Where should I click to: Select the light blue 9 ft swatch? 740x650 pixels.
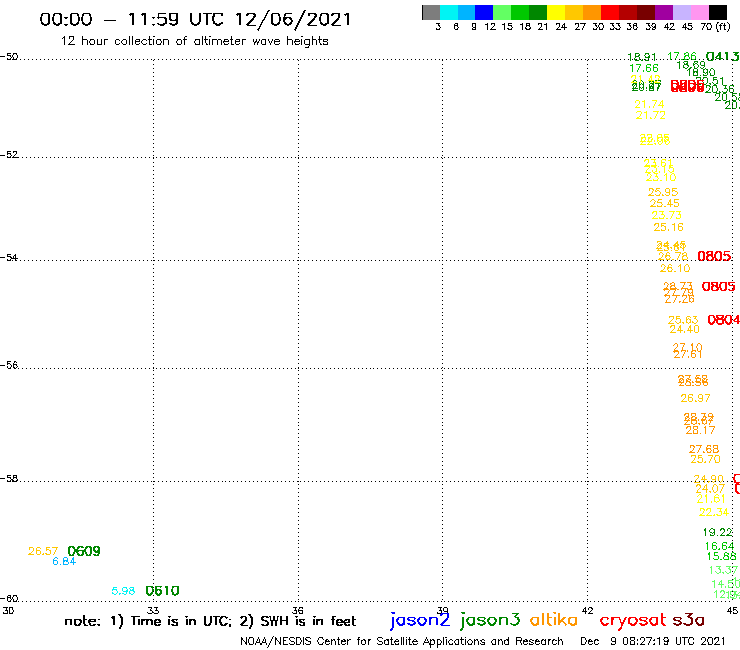pos(466,12)
